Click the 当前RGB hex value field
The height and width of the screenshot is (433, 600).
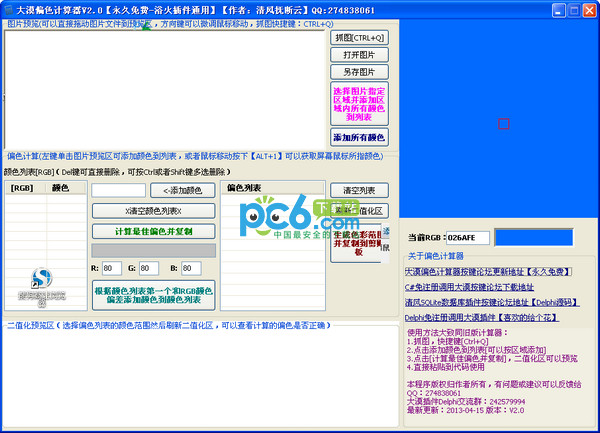467,238
